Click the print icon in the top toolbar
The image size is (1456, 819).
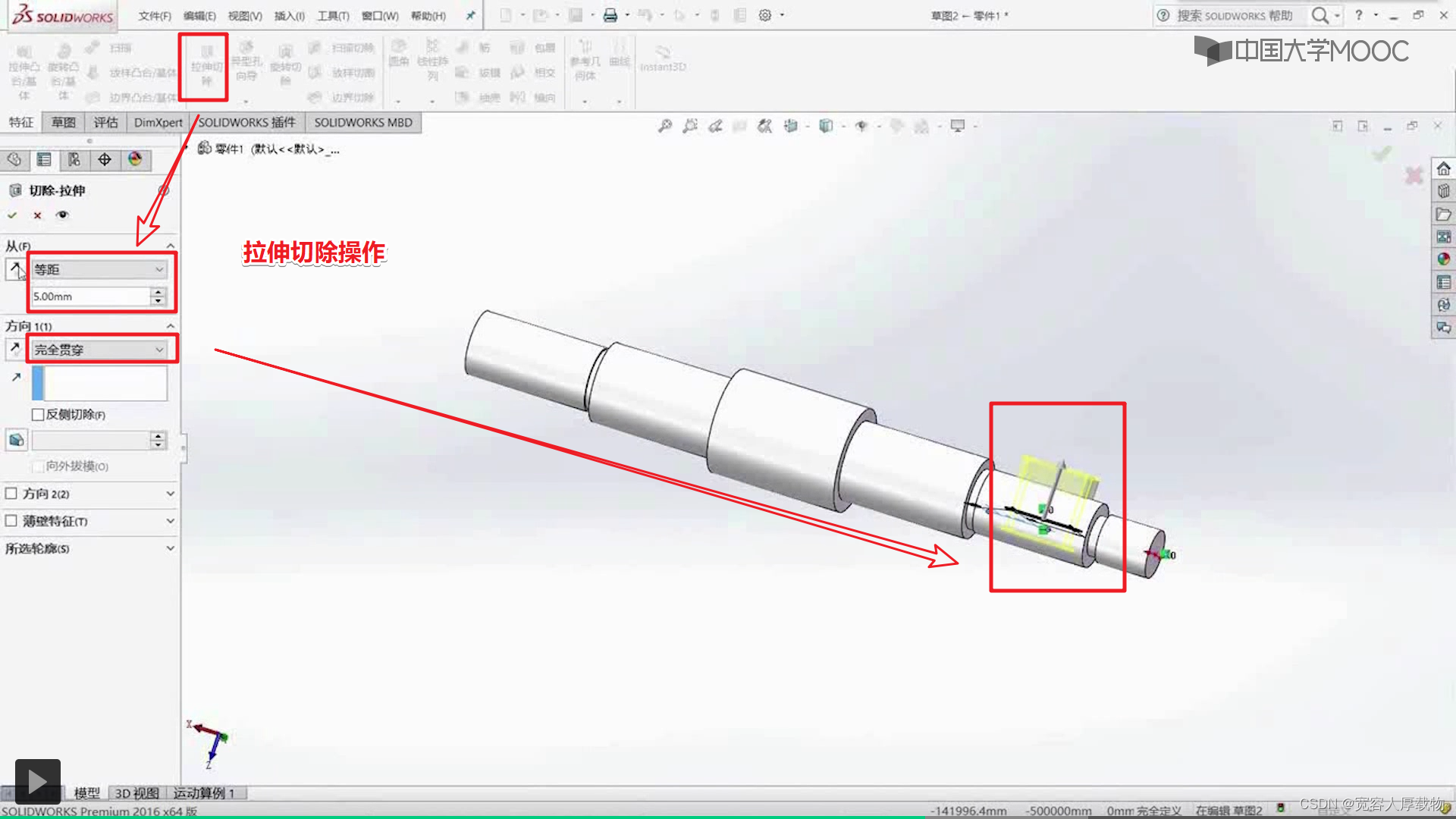tap(610, 15)
